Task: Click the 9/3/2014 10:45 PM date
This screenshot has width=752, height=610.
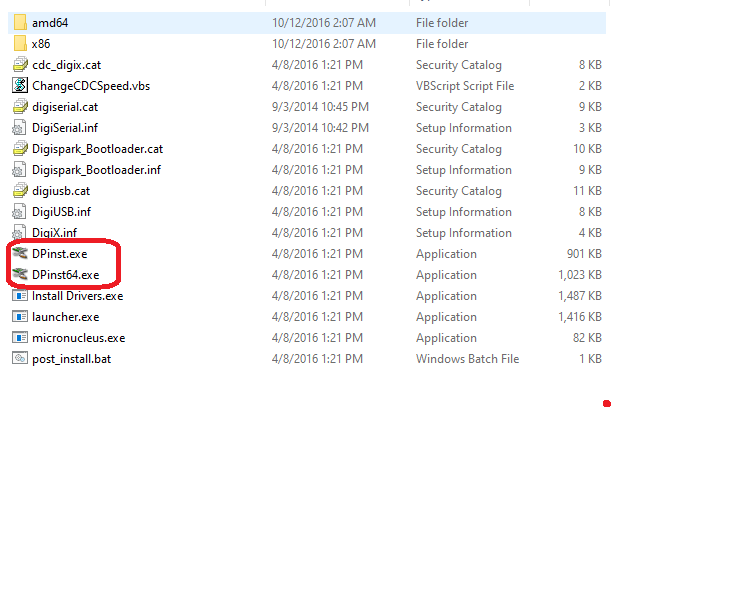Action: (x=320, y=106)
